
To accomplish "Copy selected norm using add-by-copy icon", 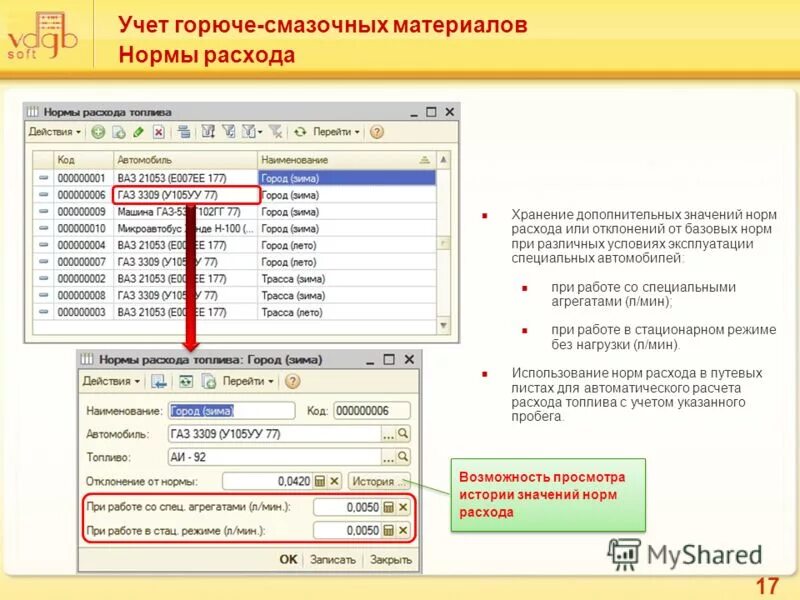I will [x=117, y=131].
